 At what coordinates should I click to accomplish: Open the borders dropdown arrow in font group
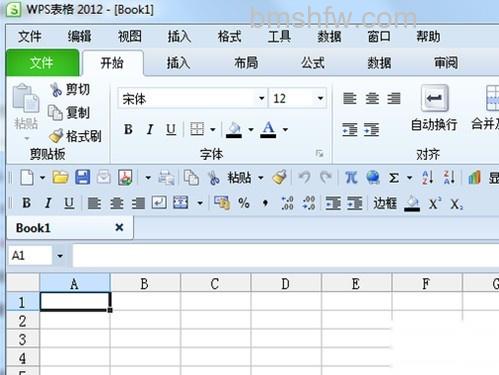[x=213, y=130]
